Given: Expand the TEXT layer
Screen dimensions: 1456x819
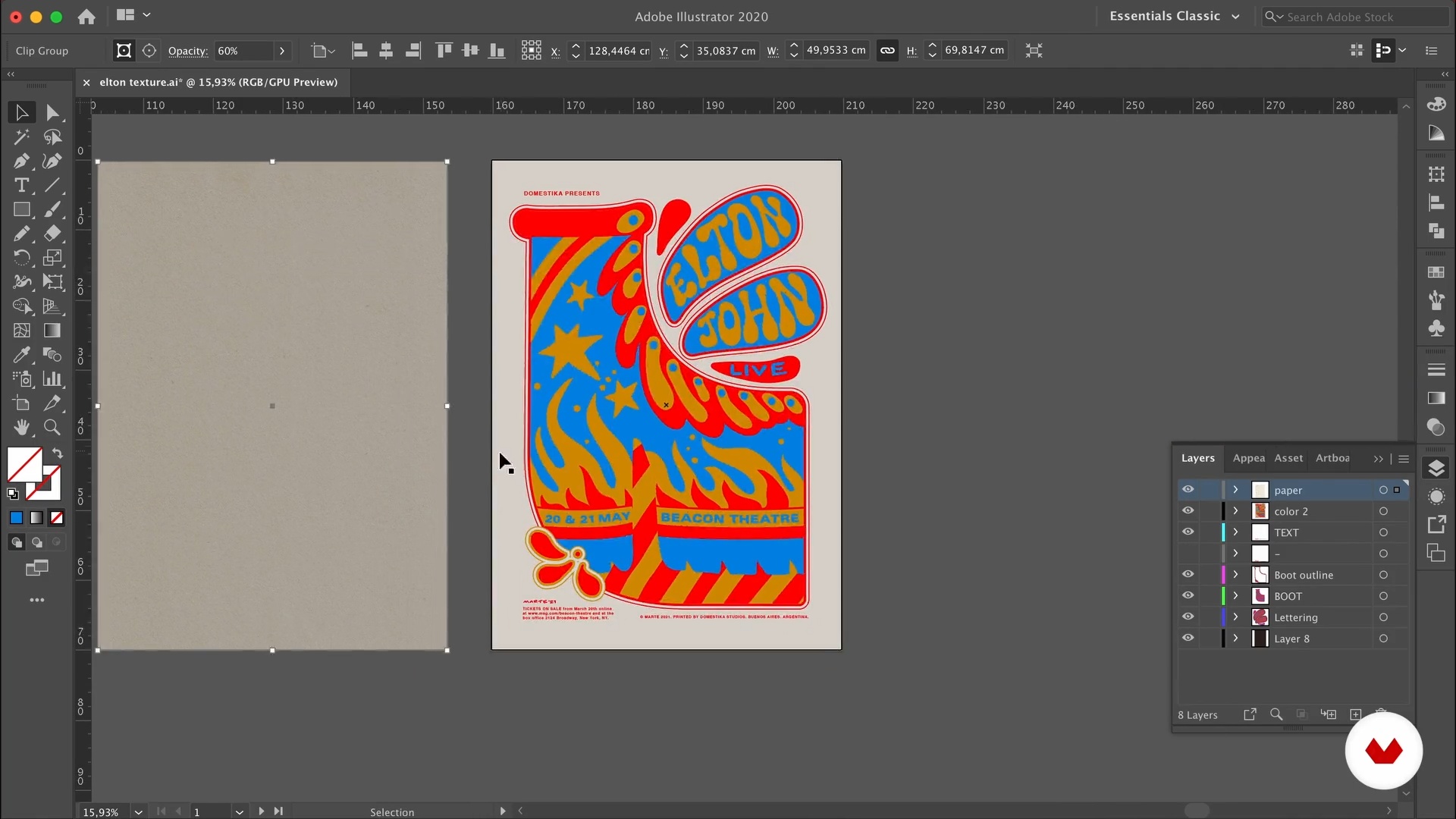Looking at the screenshot, I should [x=1235, y=532].
